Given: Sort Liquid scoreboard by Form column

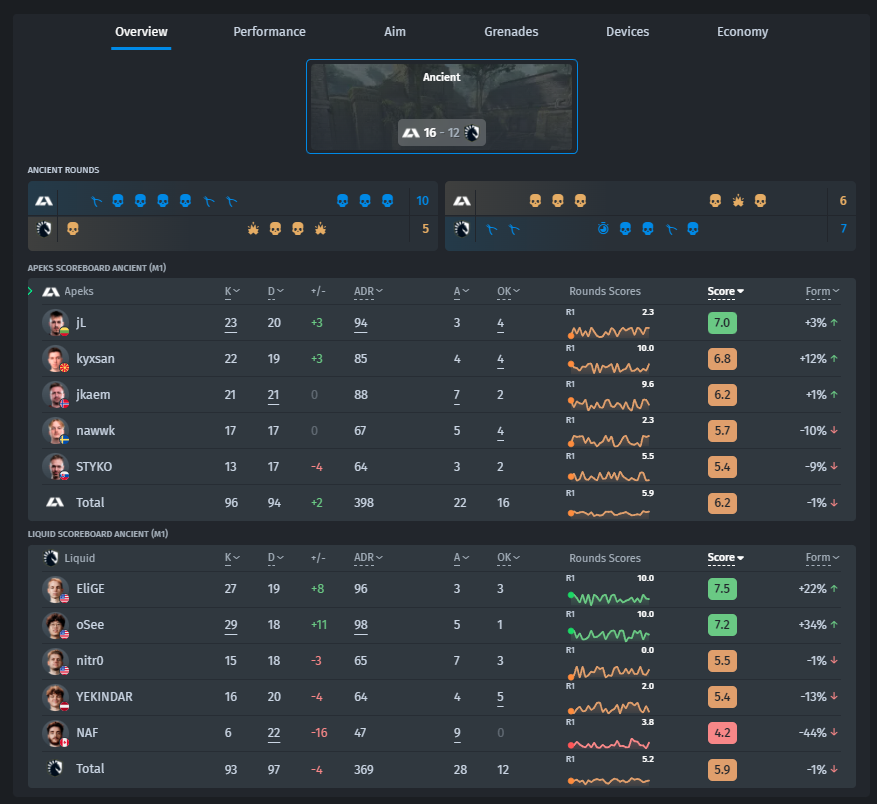Looking at the screenshot, I should pos(822,558).
